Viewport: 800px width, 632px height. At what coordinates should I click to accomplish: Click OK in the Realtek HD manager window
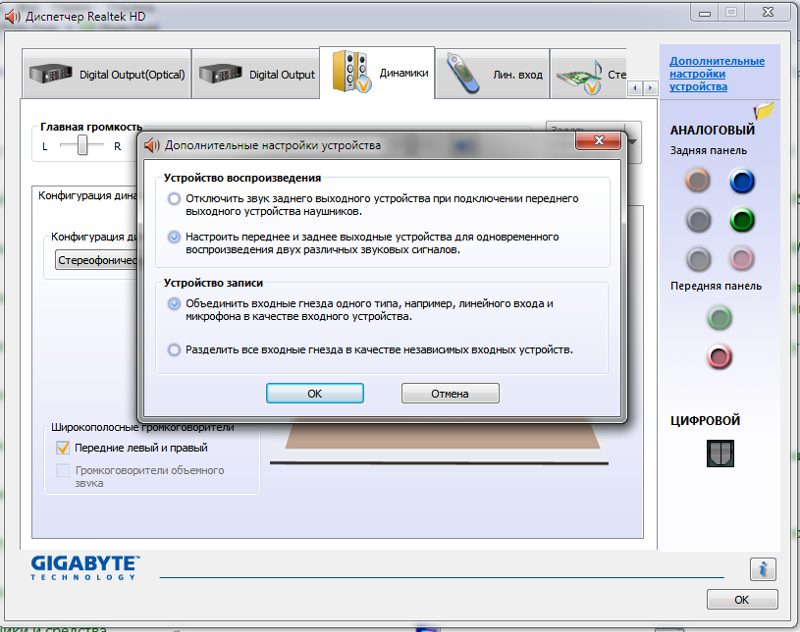pyautogui.click(x=742, y=599)
